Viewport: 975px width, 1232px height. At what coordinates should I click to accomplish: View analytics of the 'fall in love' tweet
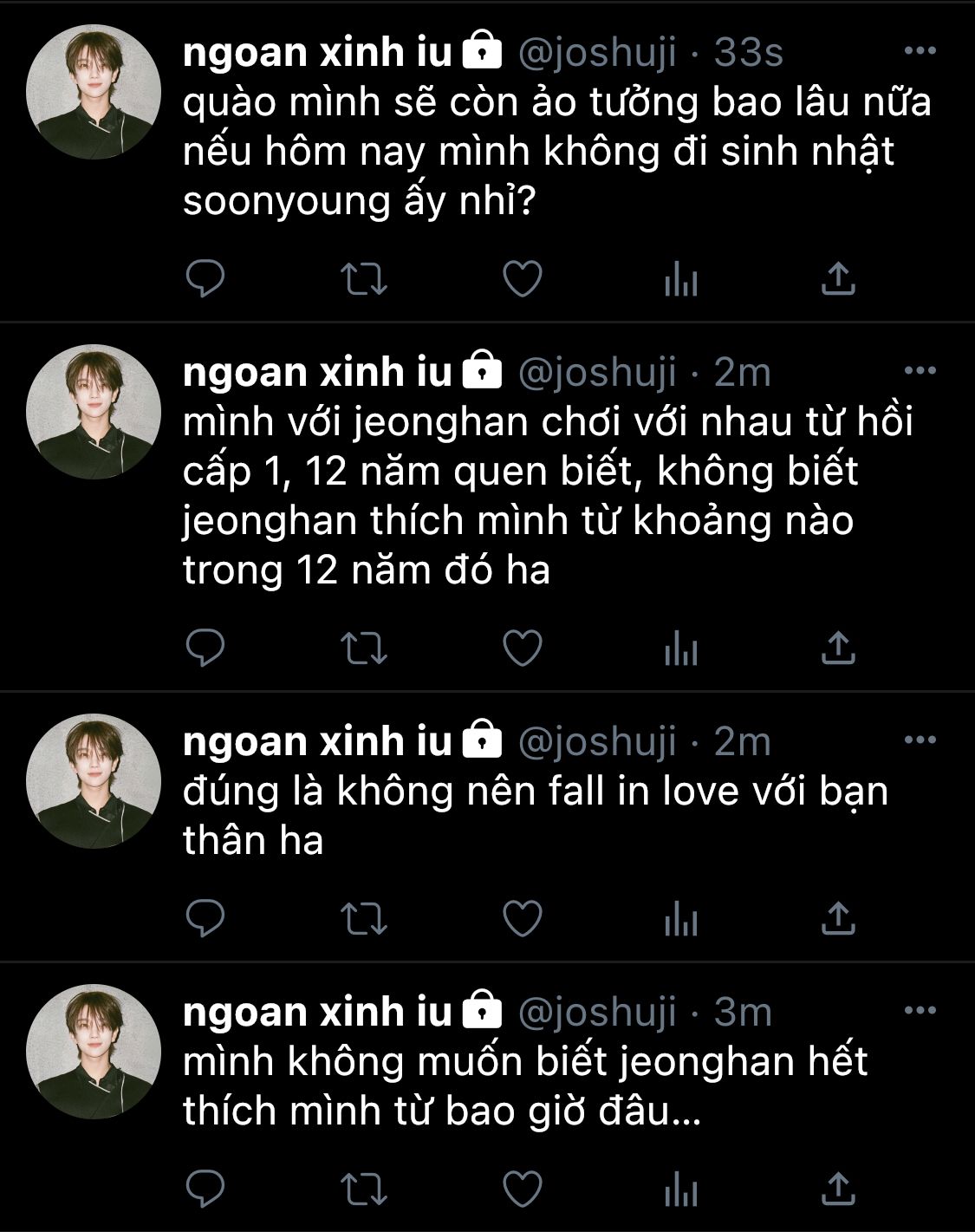(x=680, y=919)
